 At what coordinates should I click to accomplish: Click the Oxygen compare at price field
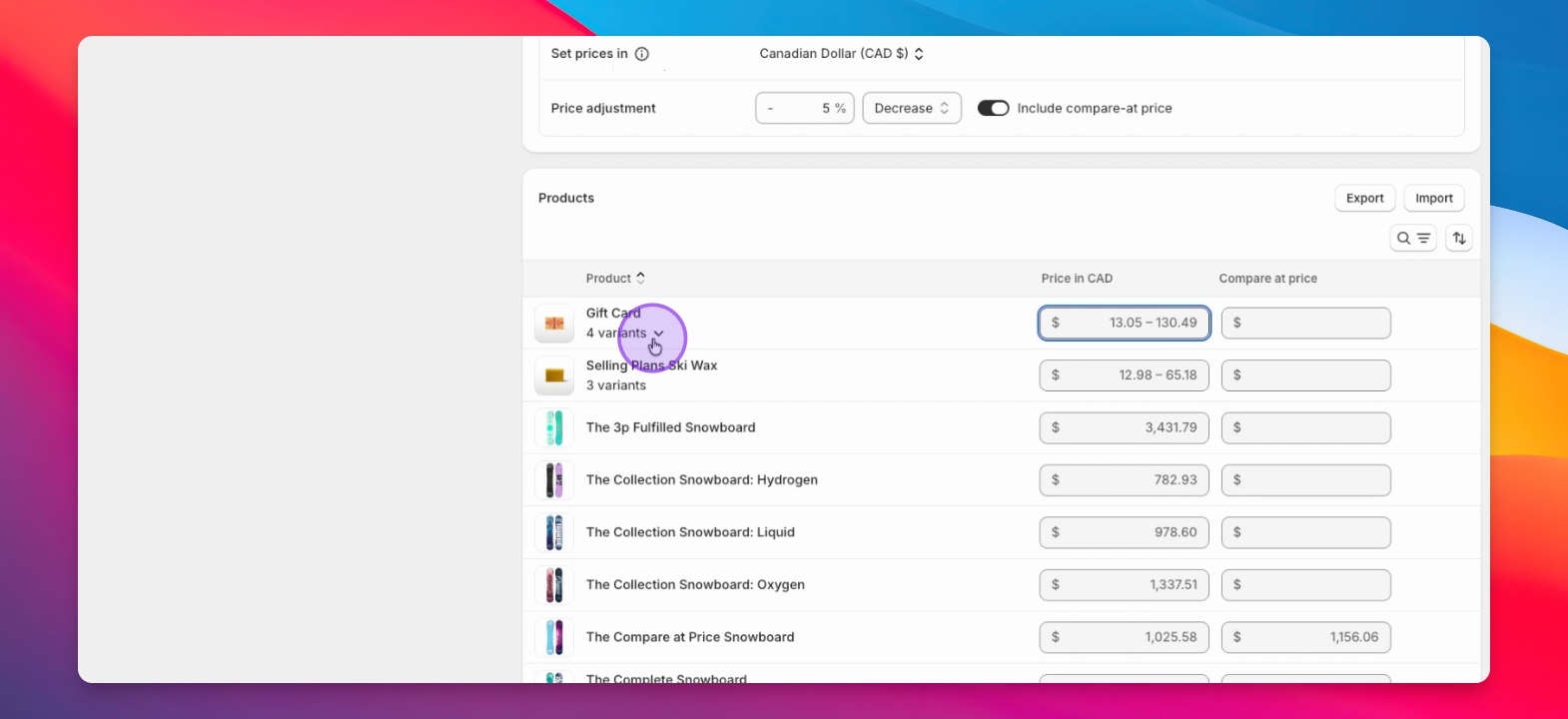click(1306, 585)
